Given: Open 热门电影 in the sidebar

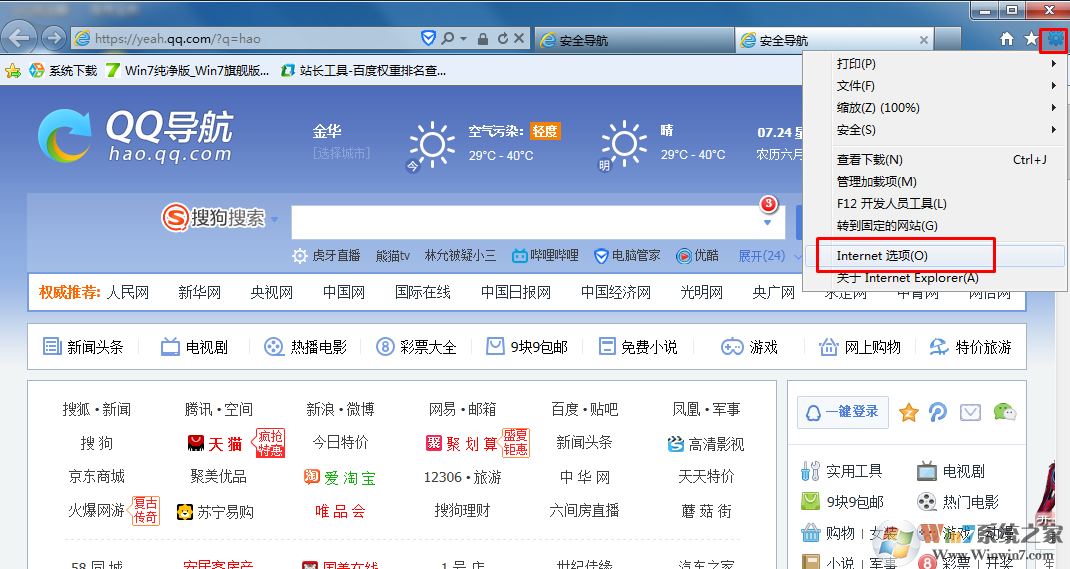Looking at the screenshot, I should click(957, 502).
